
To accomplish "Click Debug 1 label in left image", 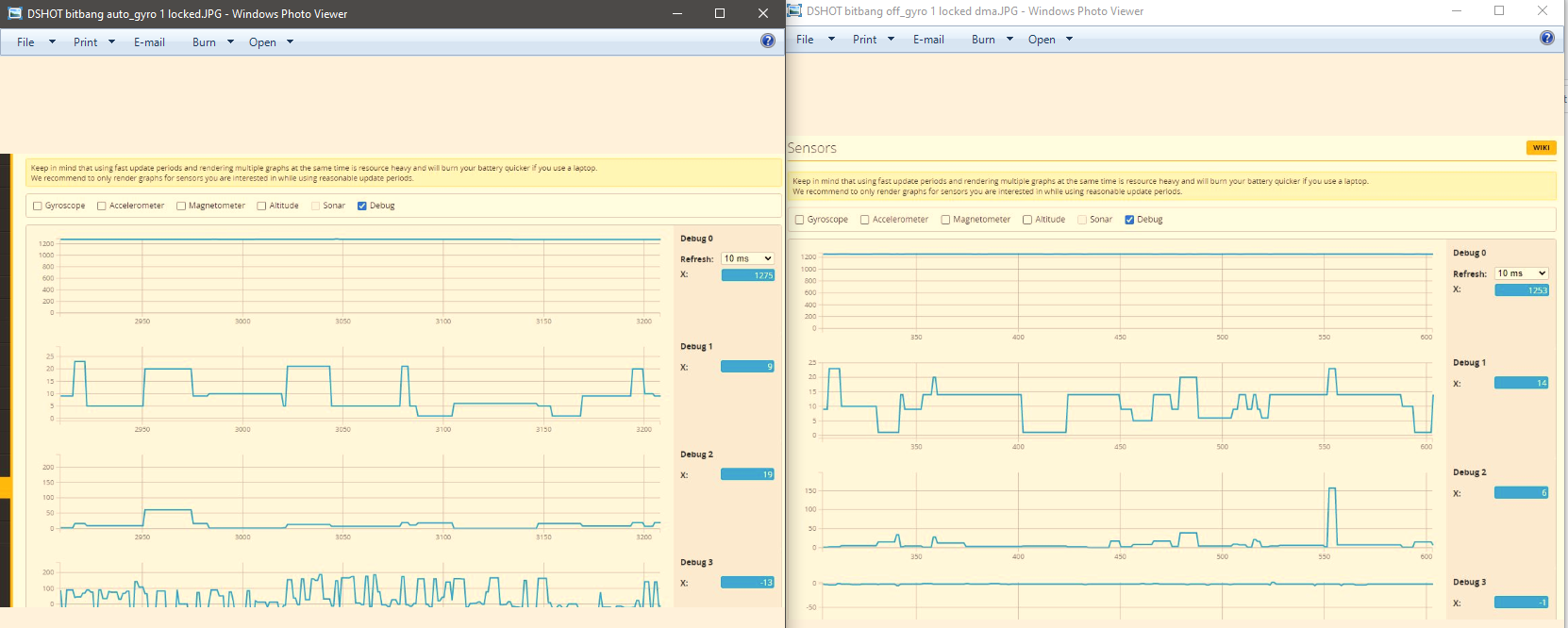I will [x=696, y=347].
